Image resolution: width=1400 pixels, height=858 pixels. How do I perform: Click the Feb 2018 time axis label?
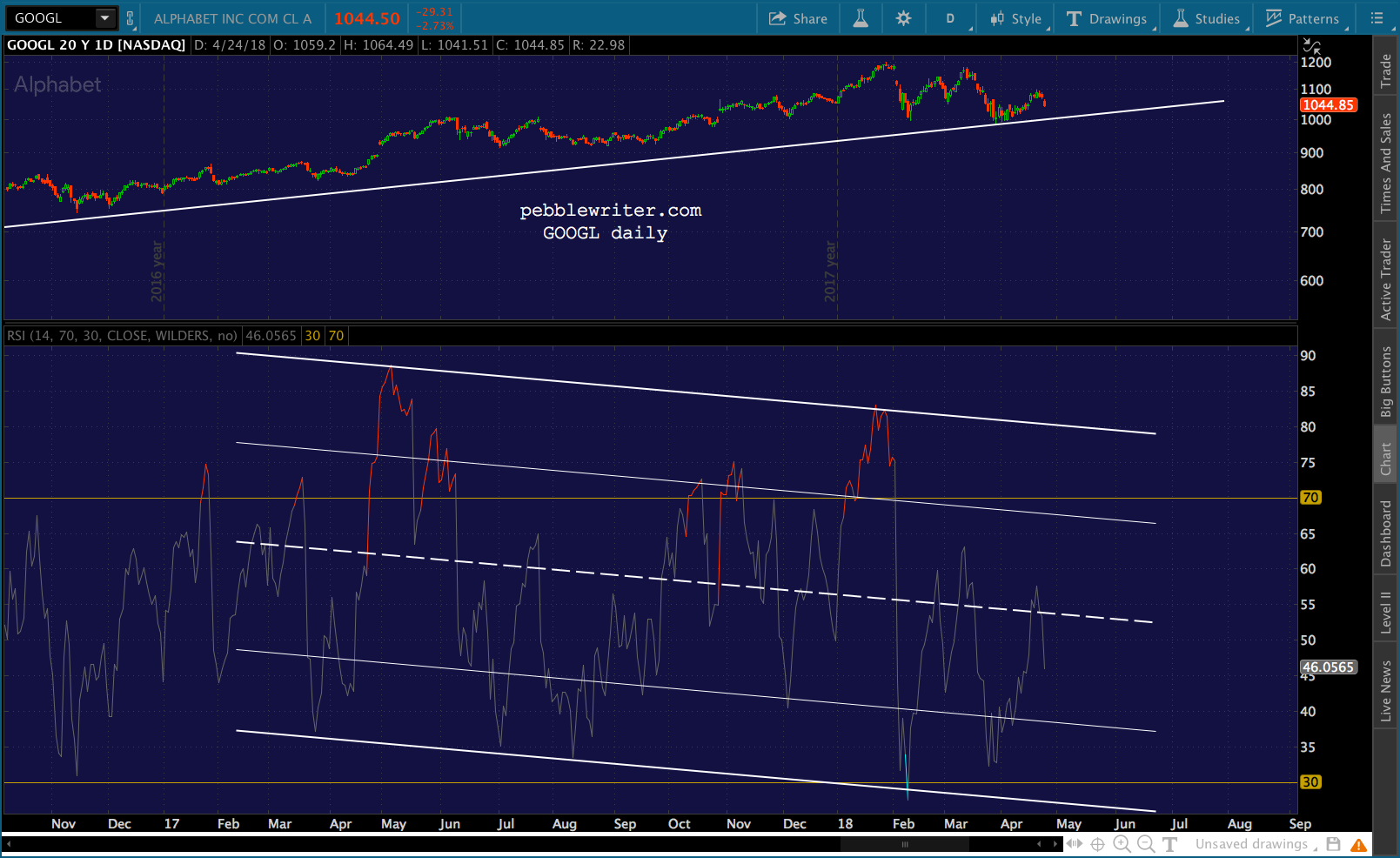tap(903, 824)
